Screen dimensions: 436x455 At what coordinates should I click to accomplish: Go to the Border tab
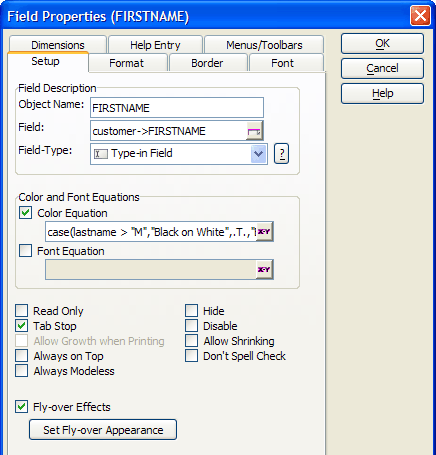click(207, 63)
